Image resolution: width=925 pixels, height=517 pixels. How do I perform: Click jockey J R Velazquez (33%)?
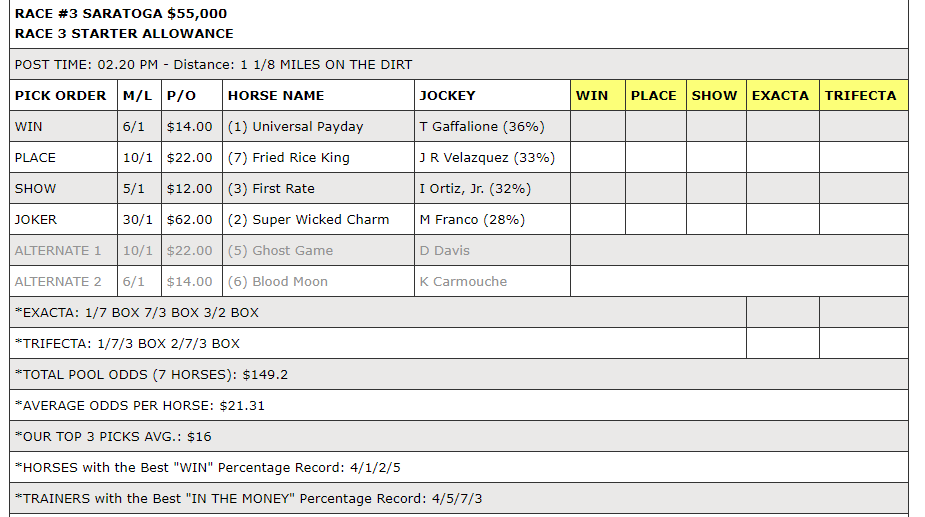coord(487,158)
